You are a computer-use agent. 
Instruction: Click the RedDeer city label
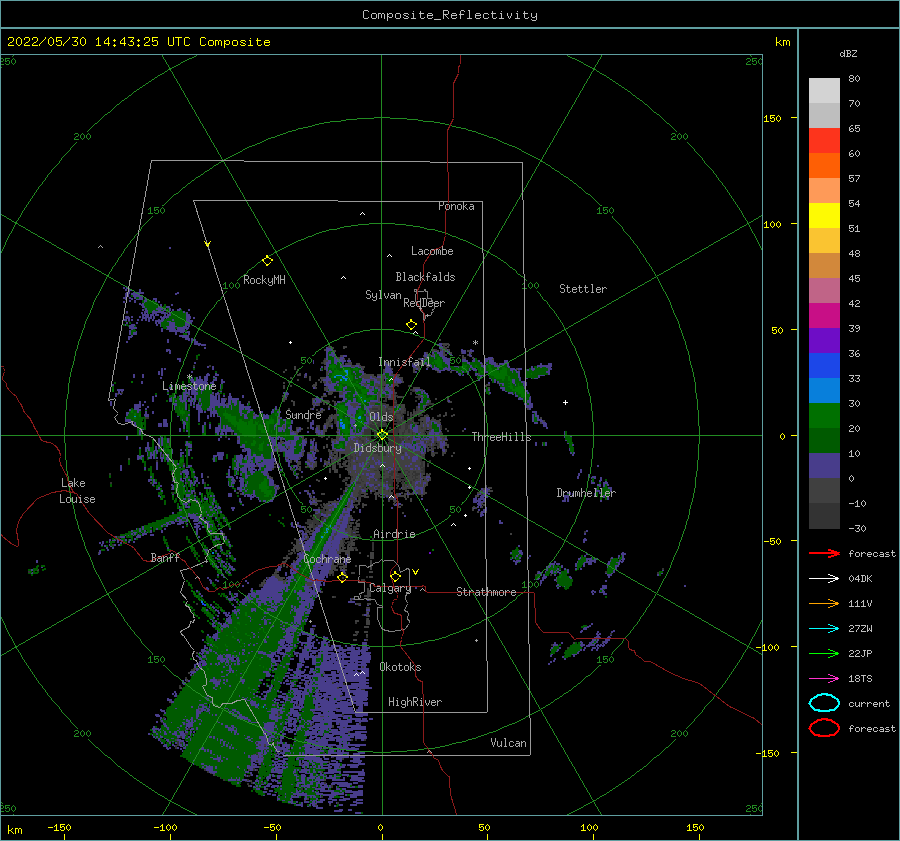[424, 303]
